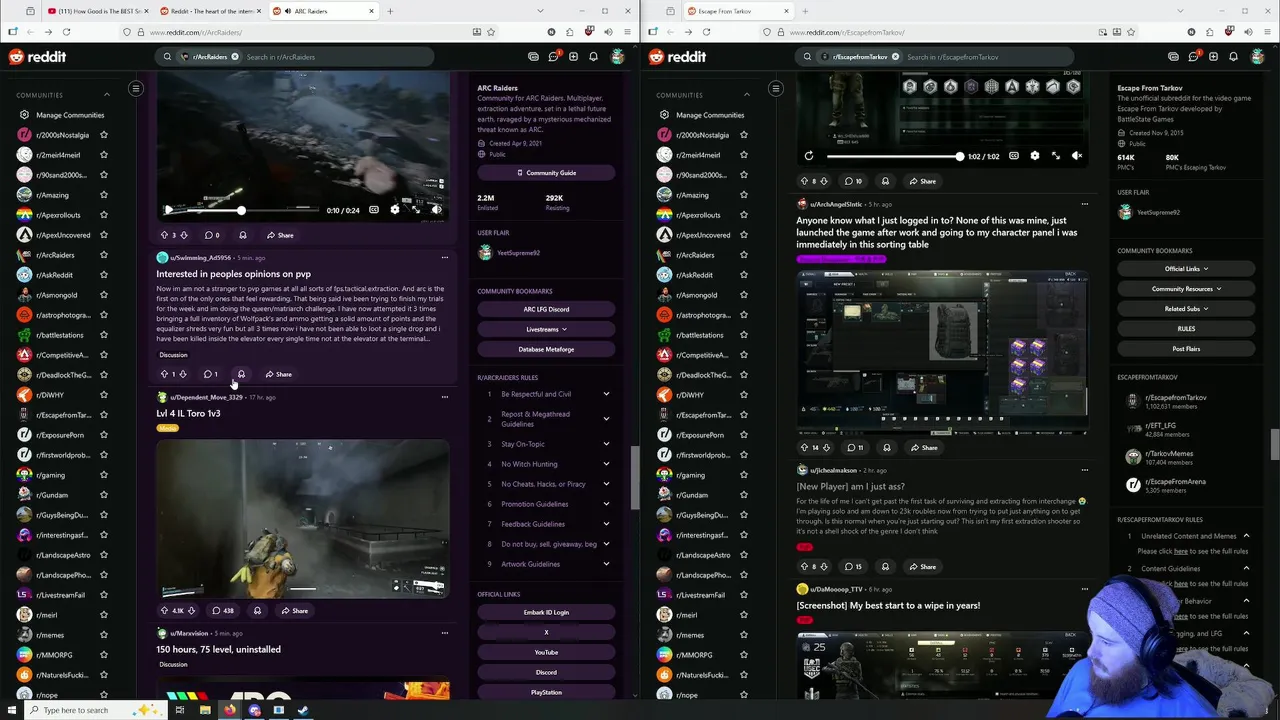
Task: Enter fullscreen on Tarkov video player
Action: tap(1055, 156)
